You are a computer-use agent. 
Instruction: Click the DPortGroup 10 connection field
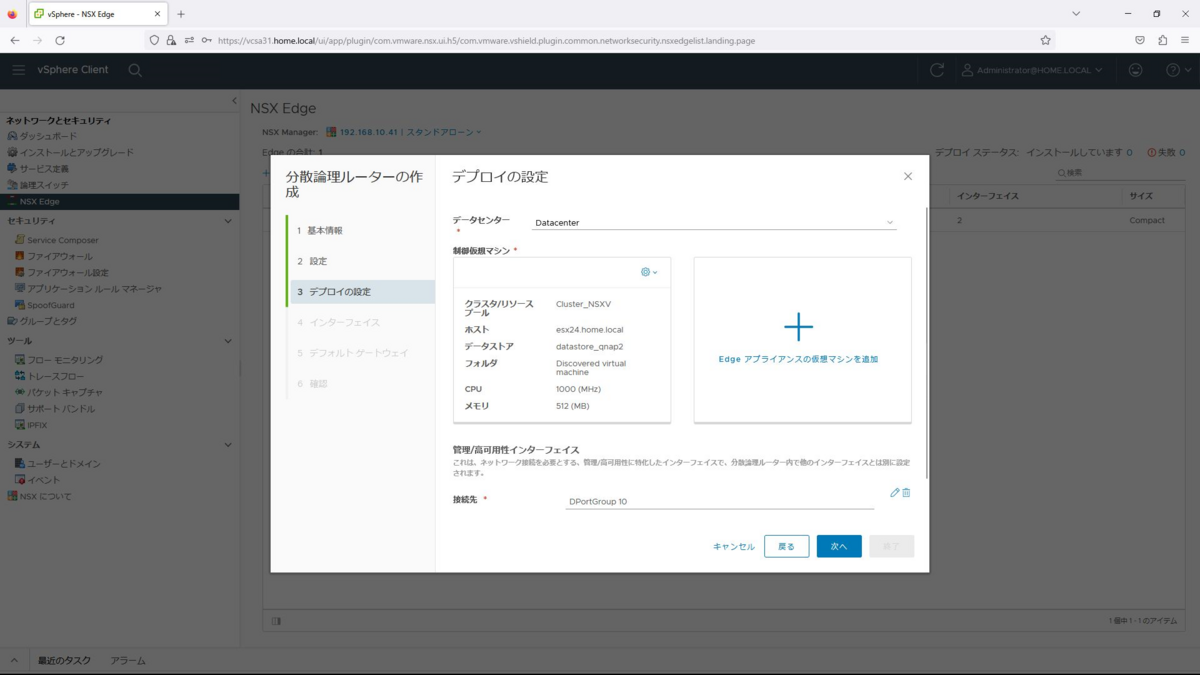coord(719,502)
